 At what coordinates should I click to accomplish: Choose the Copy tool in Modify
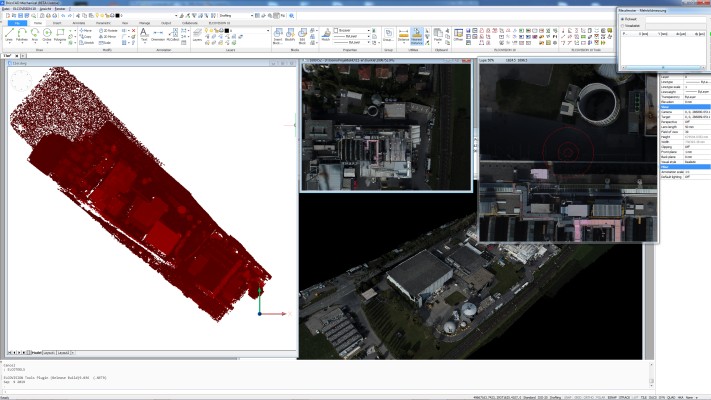(x=86, y=36)
